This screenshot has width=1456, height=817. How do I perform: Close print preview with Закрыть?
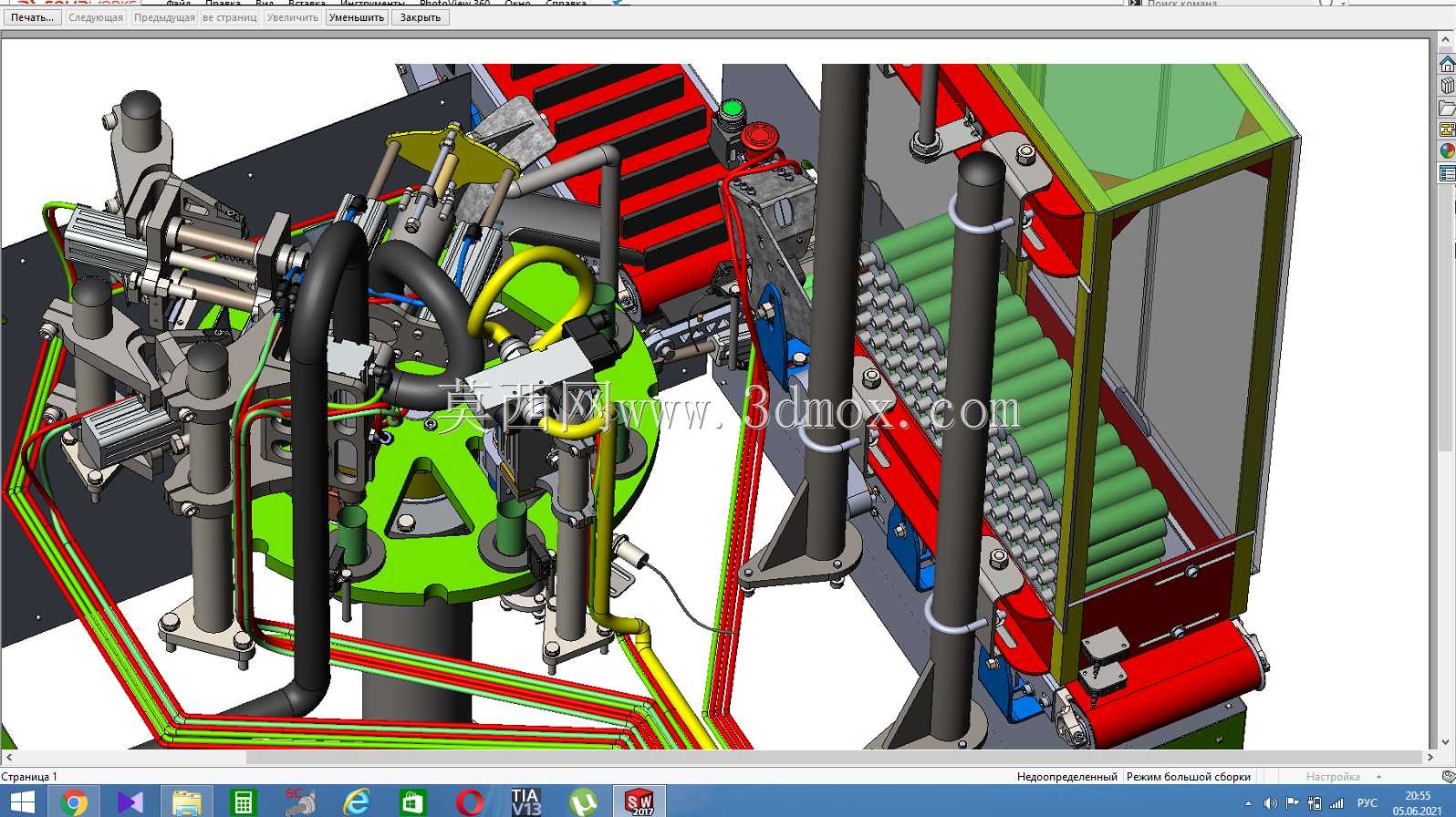point(421,17)
